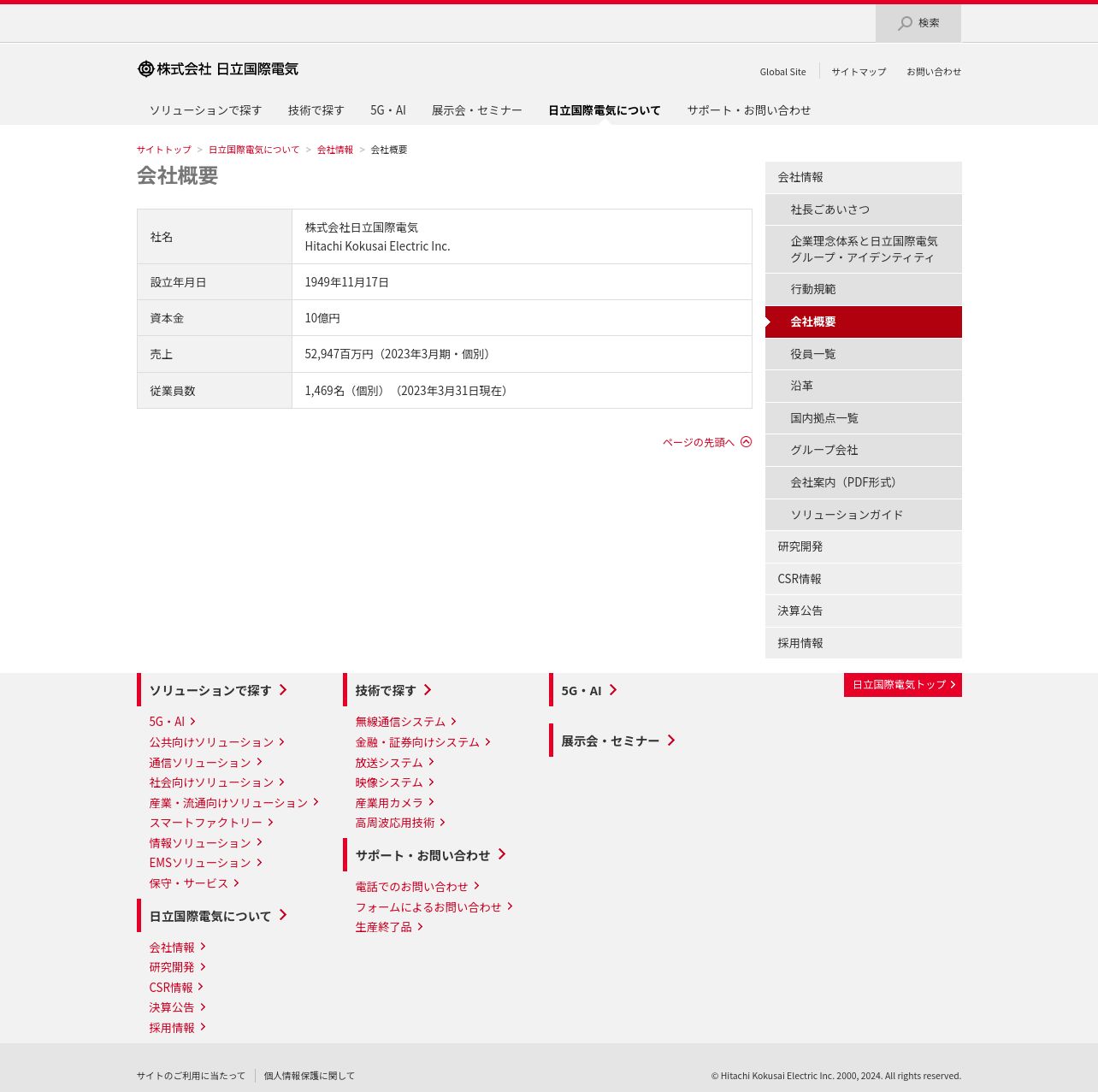The width and height of the screenshot is (1098, 1092).
Task: Open footer 産業・流通向けソリューション link
Action: click(233, 803)
